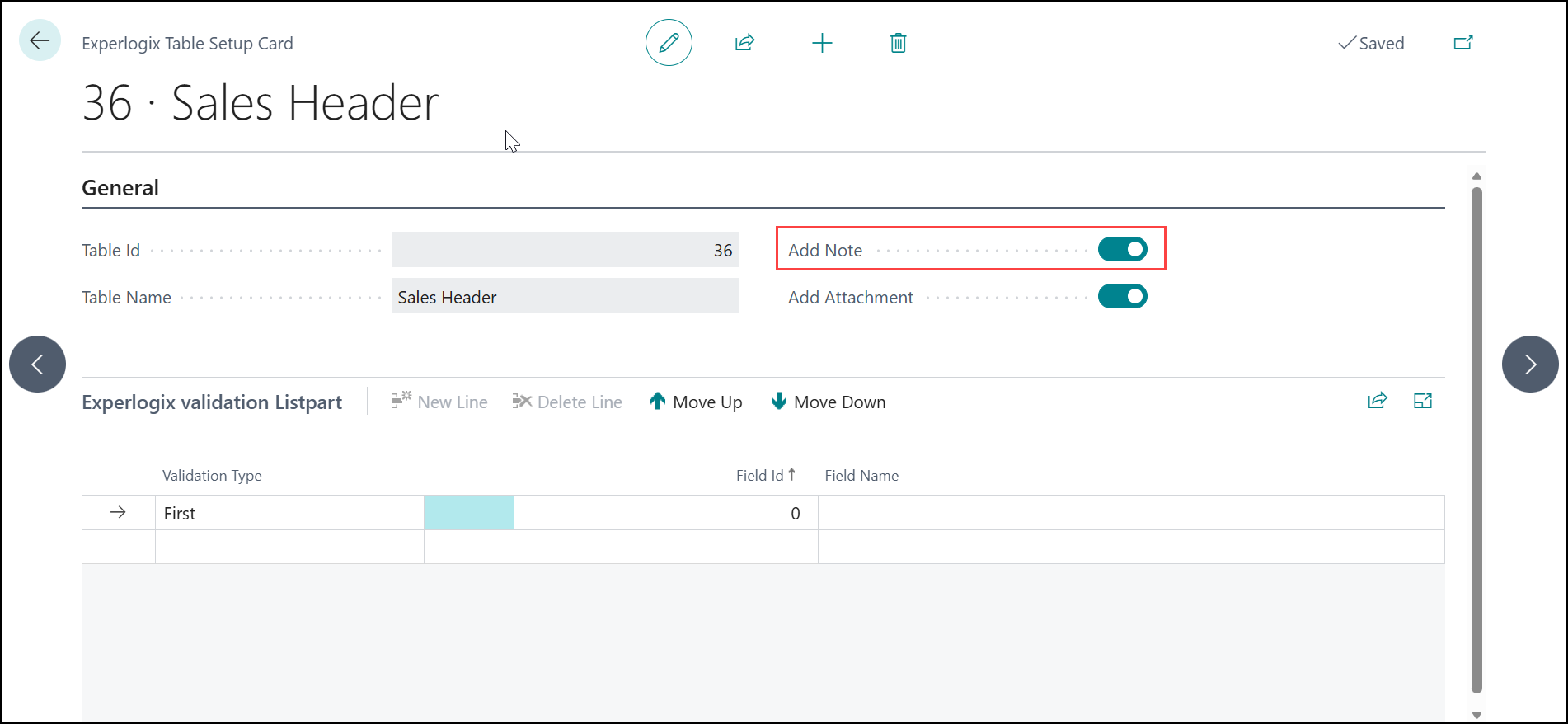The height and width of the screenshot is (724, 1568).
Task: Click the listpart share icon
Action: (x=1378, y=401)
